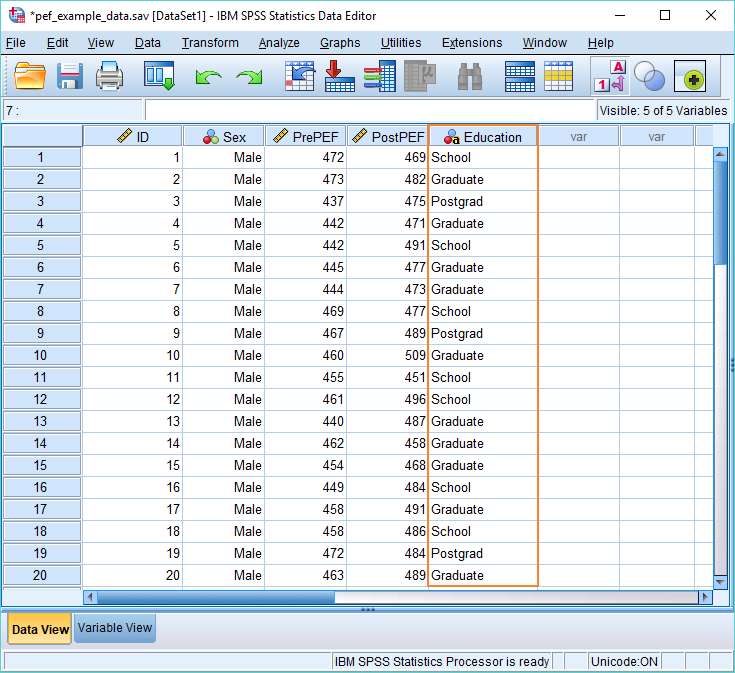The height and width of the screenshot is (673, 735).
Task: Click the Redo green arrow icon
Action: point(249,77)
